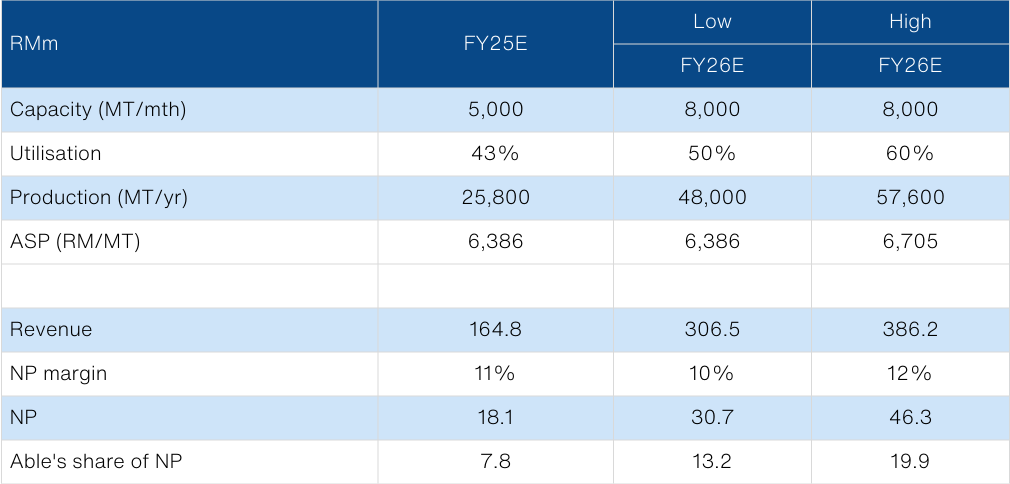The width and height of the screenshot is (1010, 484).
Task: Select the Revenue row label
Action: tap(50, 330)
